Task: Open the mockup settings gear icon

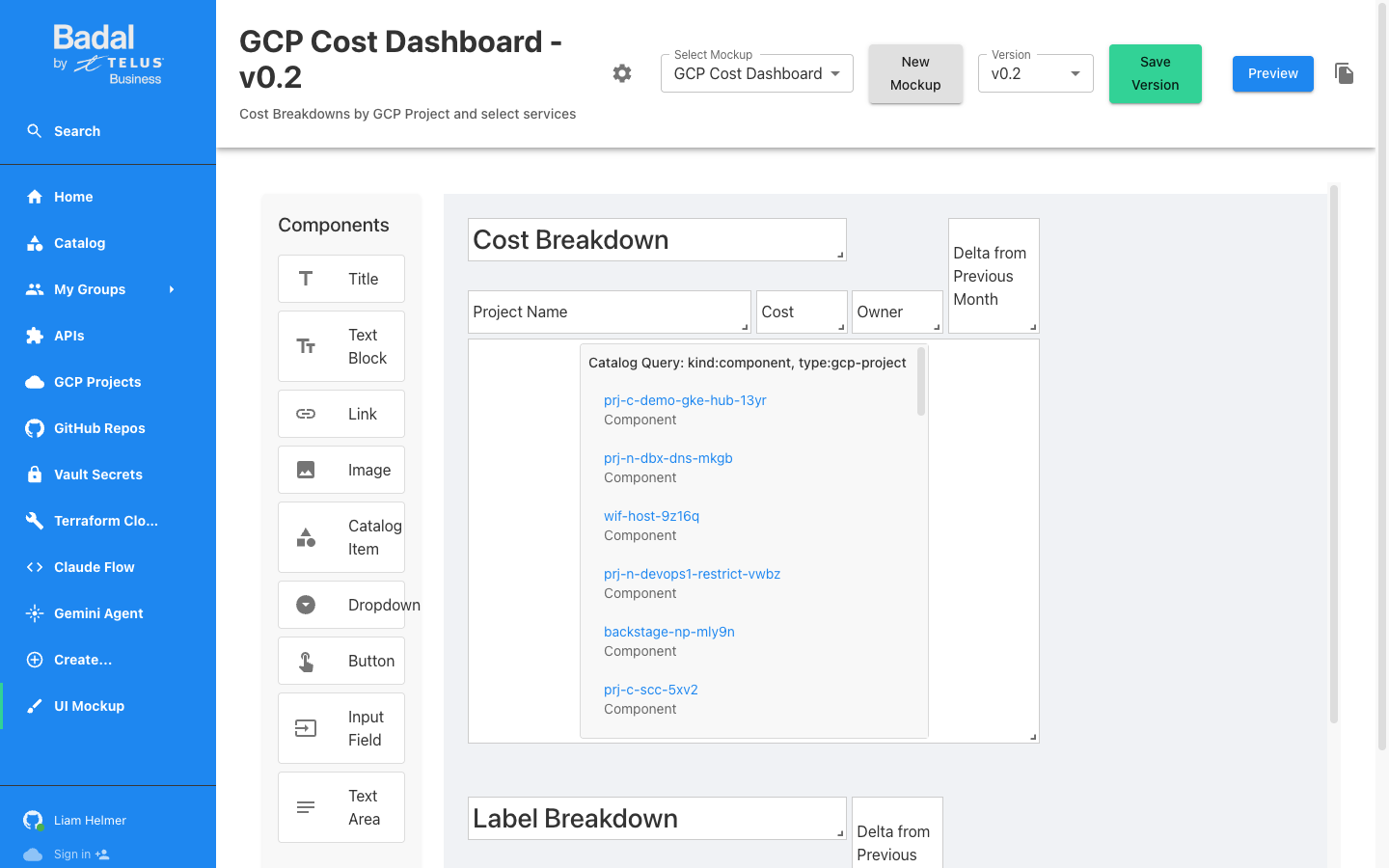Action: click(622, 73)
